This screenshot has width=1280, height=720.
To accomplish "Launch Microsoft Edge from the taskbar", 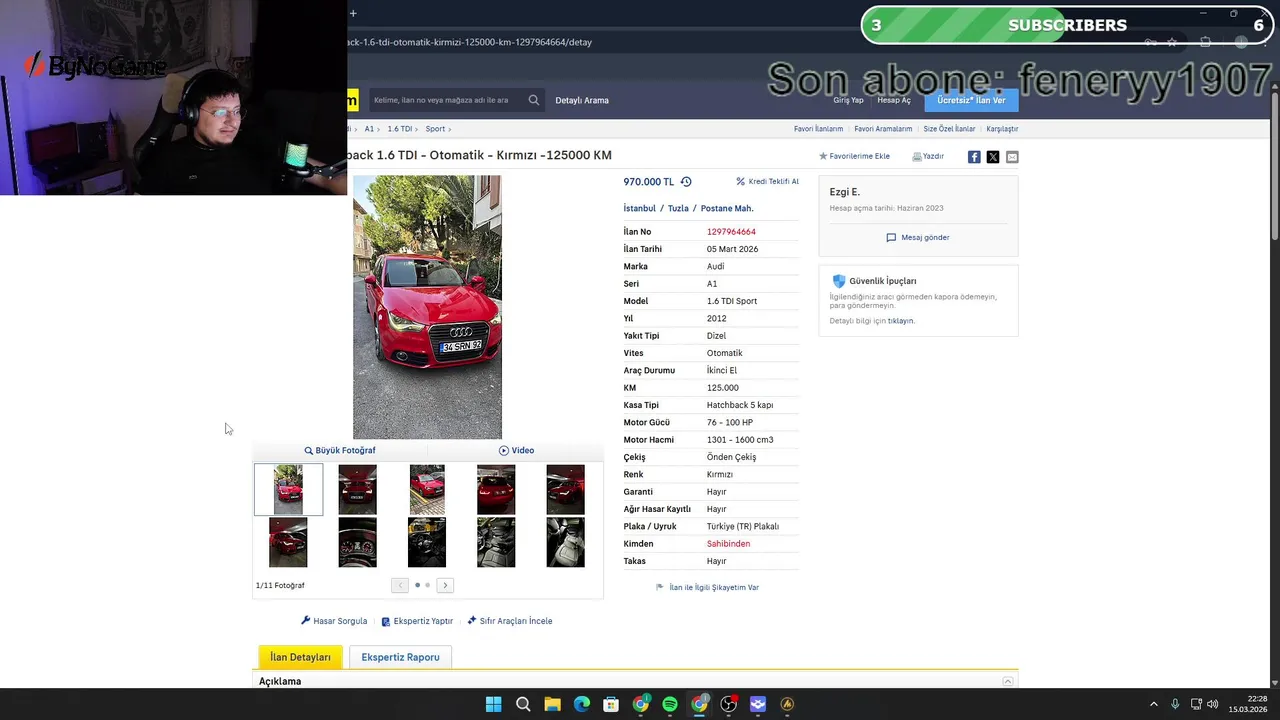I will pos(582,704).
